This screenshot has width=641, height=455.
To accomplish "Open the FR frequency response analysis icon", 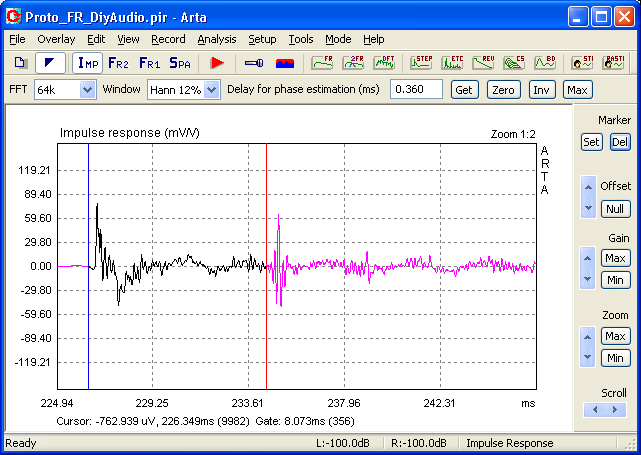I will 322,63.
